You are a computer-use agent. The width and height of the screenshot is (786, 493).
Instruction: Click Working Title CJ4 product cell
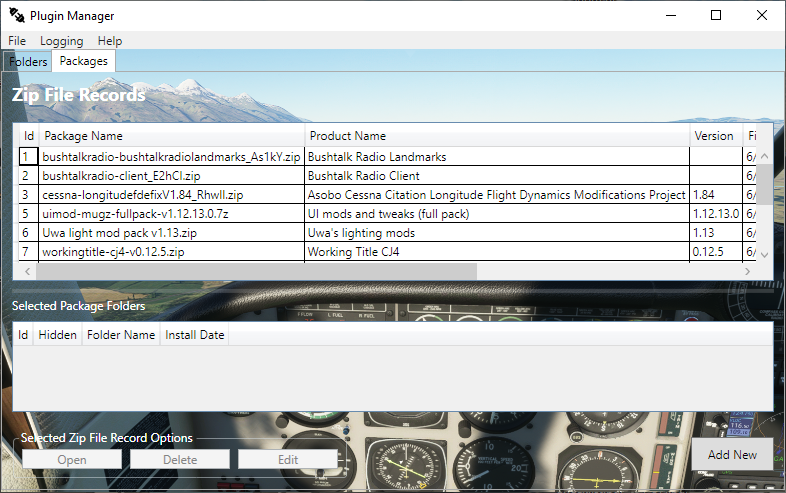[x=497, y=252]
